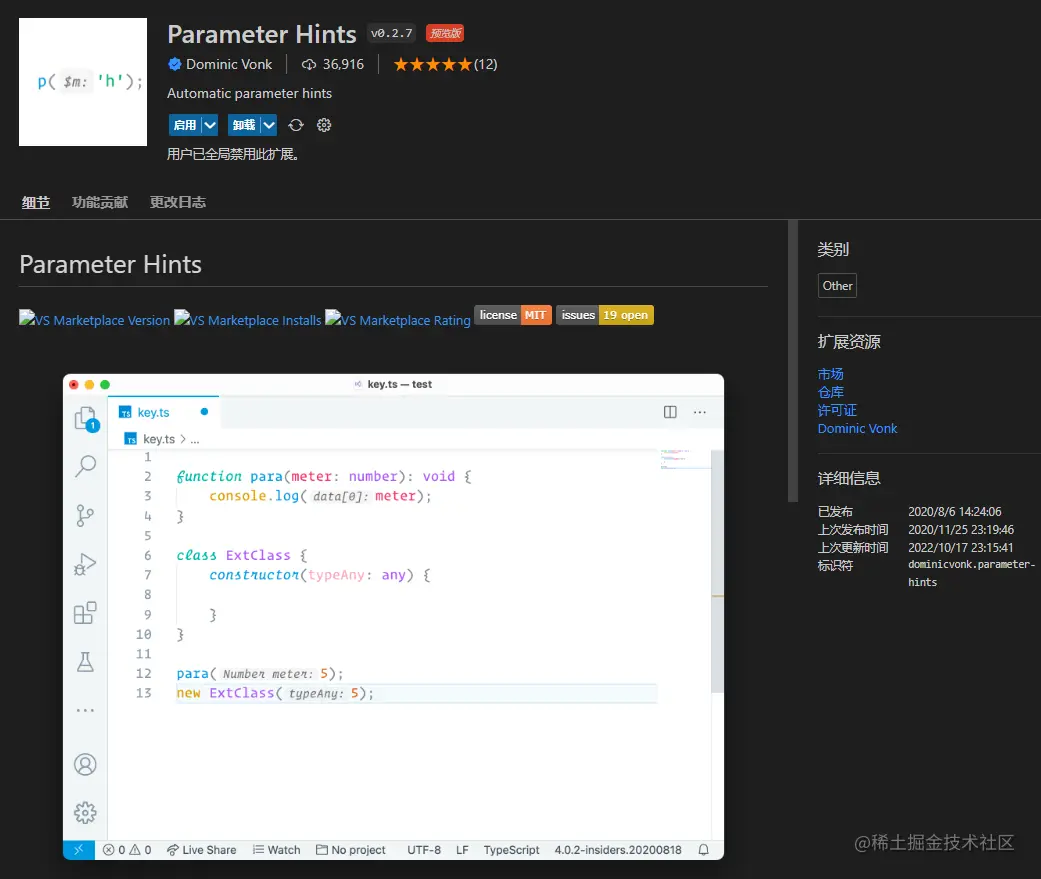Click No project in the status bar
The width and height of the screenshot is (1041, 879).
[351, 850]
